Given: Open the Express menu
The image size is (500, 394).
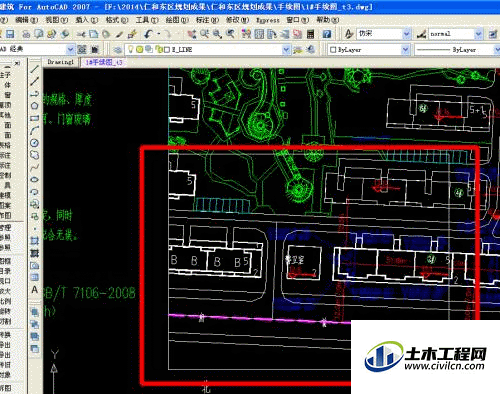Looking at the screenshot, I should click(268, 20).
